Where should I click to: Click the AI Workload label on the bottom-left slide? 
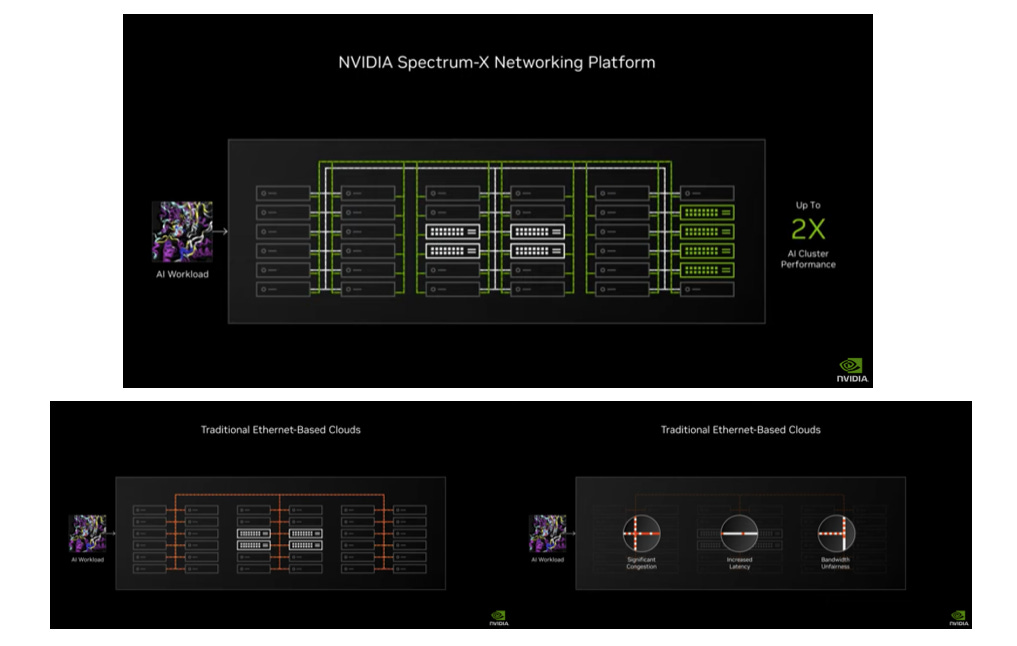click(x=88, y=562)
